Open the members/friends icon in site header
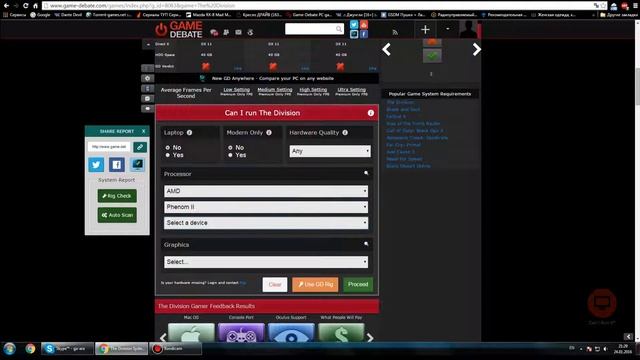This screenshot has height=360, width=640. (x=226, y=32)
